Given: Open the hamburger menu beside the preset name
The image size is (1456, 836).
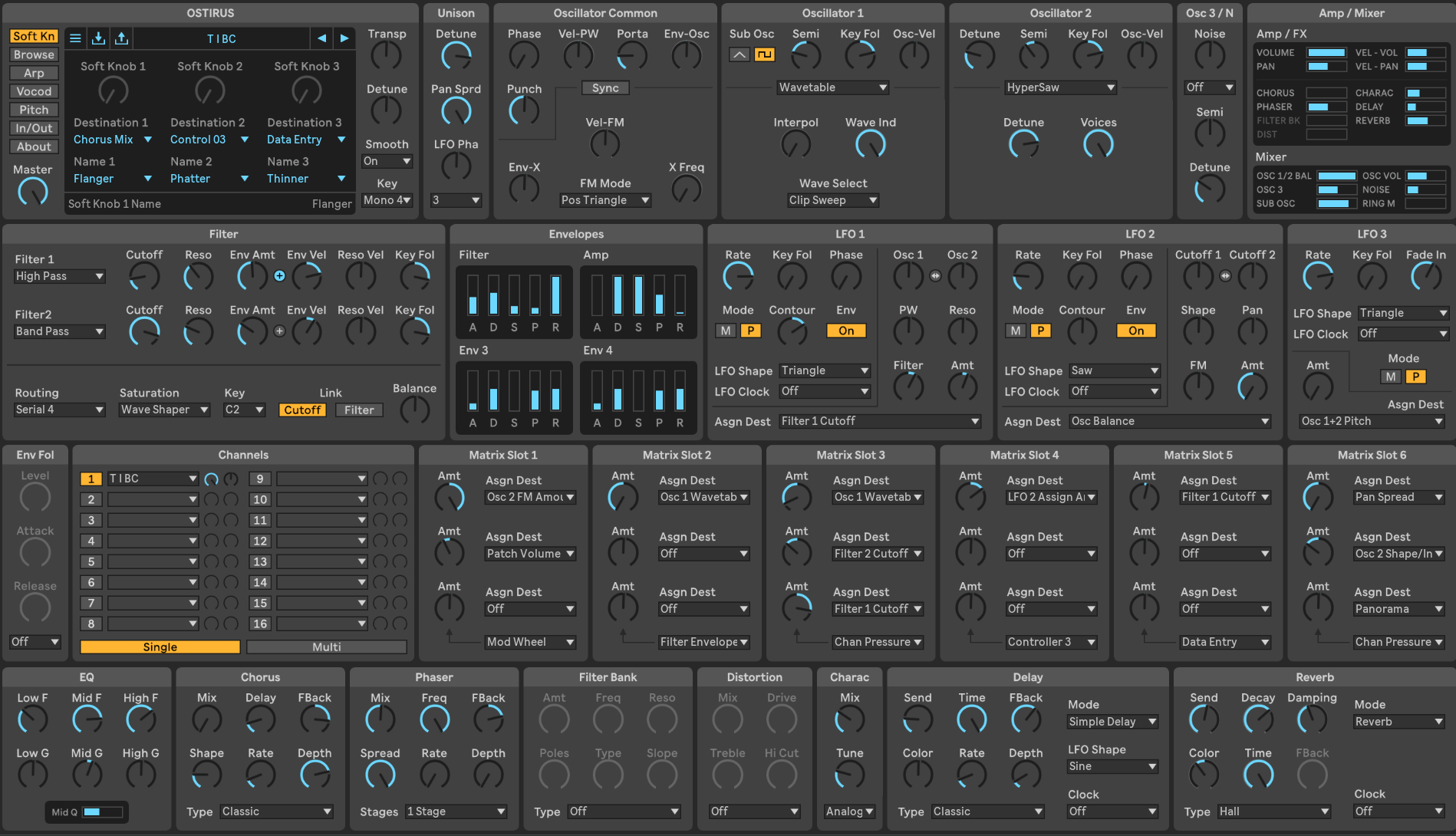Looking at the screenshot, I should [x=75, y=38].
